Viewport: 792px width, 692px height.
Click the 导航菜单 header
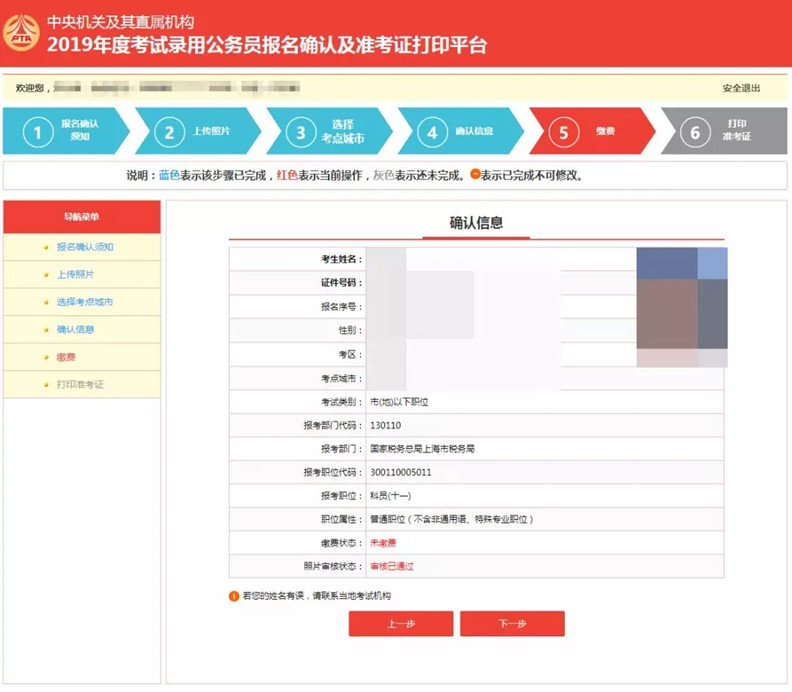82,217
